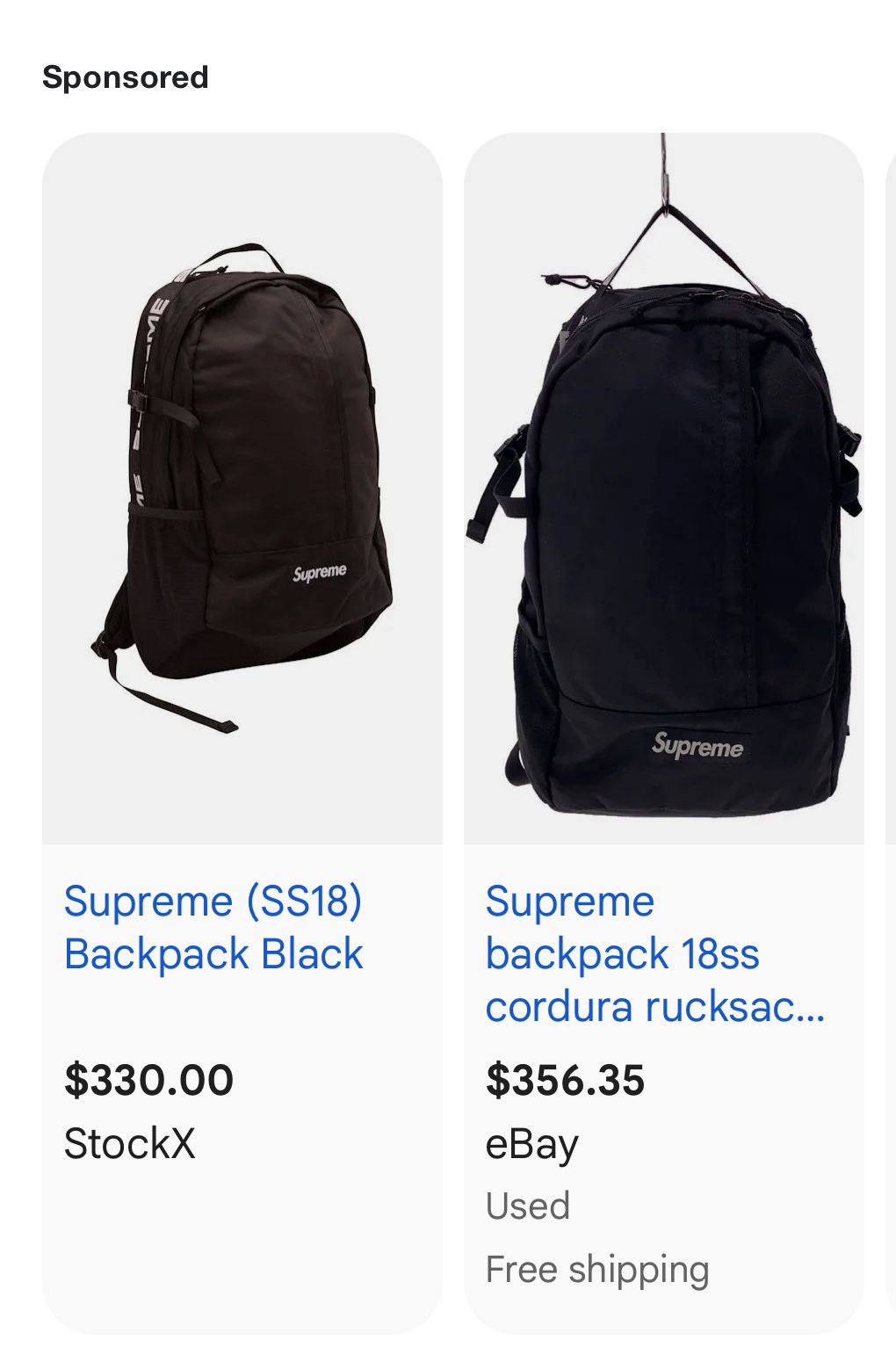Click the Free shipping label
This screenshot has width=896, height=1369.
[x=597, y=1270]
